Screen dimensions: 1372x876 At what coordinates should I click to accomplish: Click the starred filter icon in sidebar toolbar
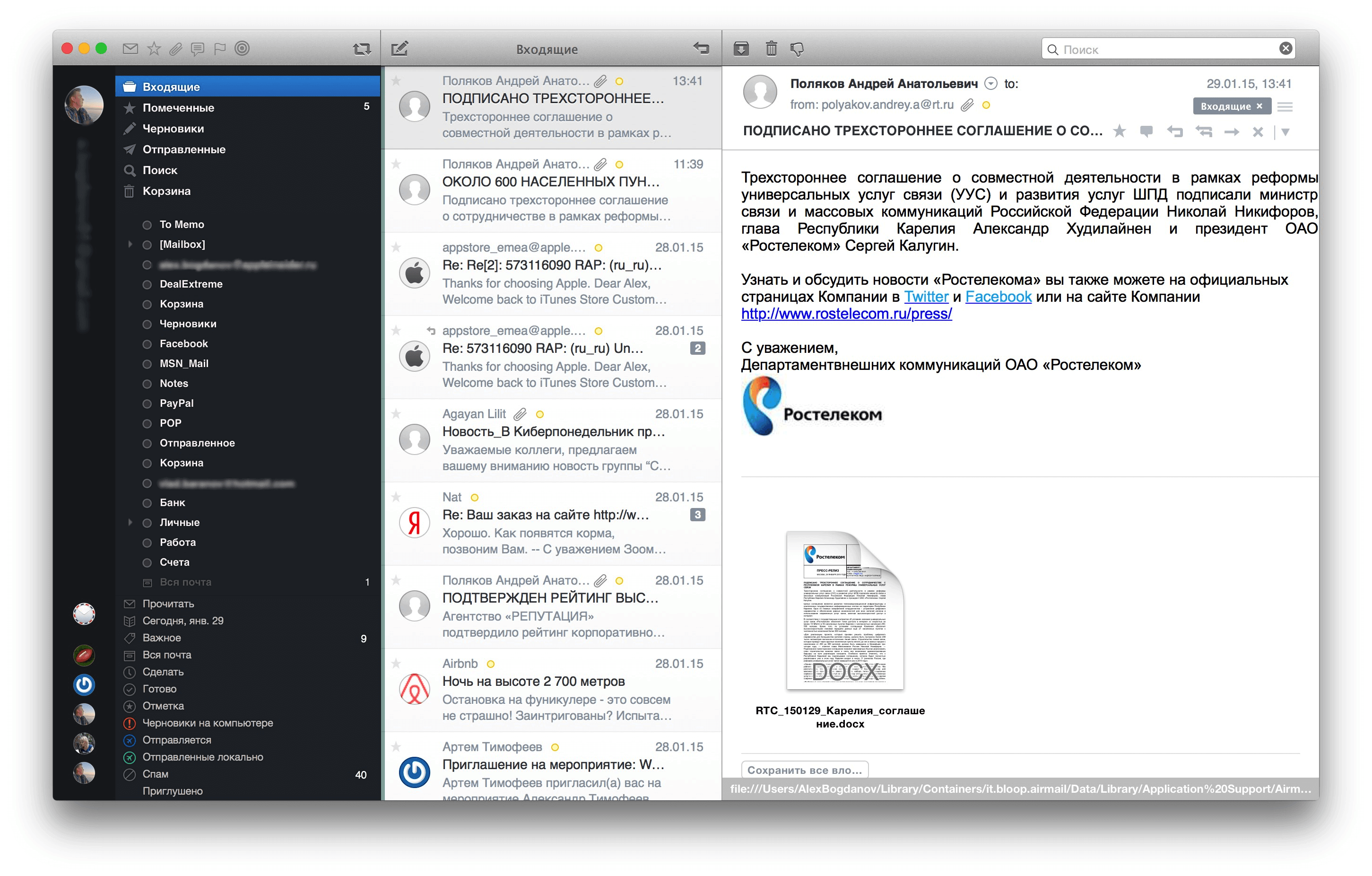(153, 49)
